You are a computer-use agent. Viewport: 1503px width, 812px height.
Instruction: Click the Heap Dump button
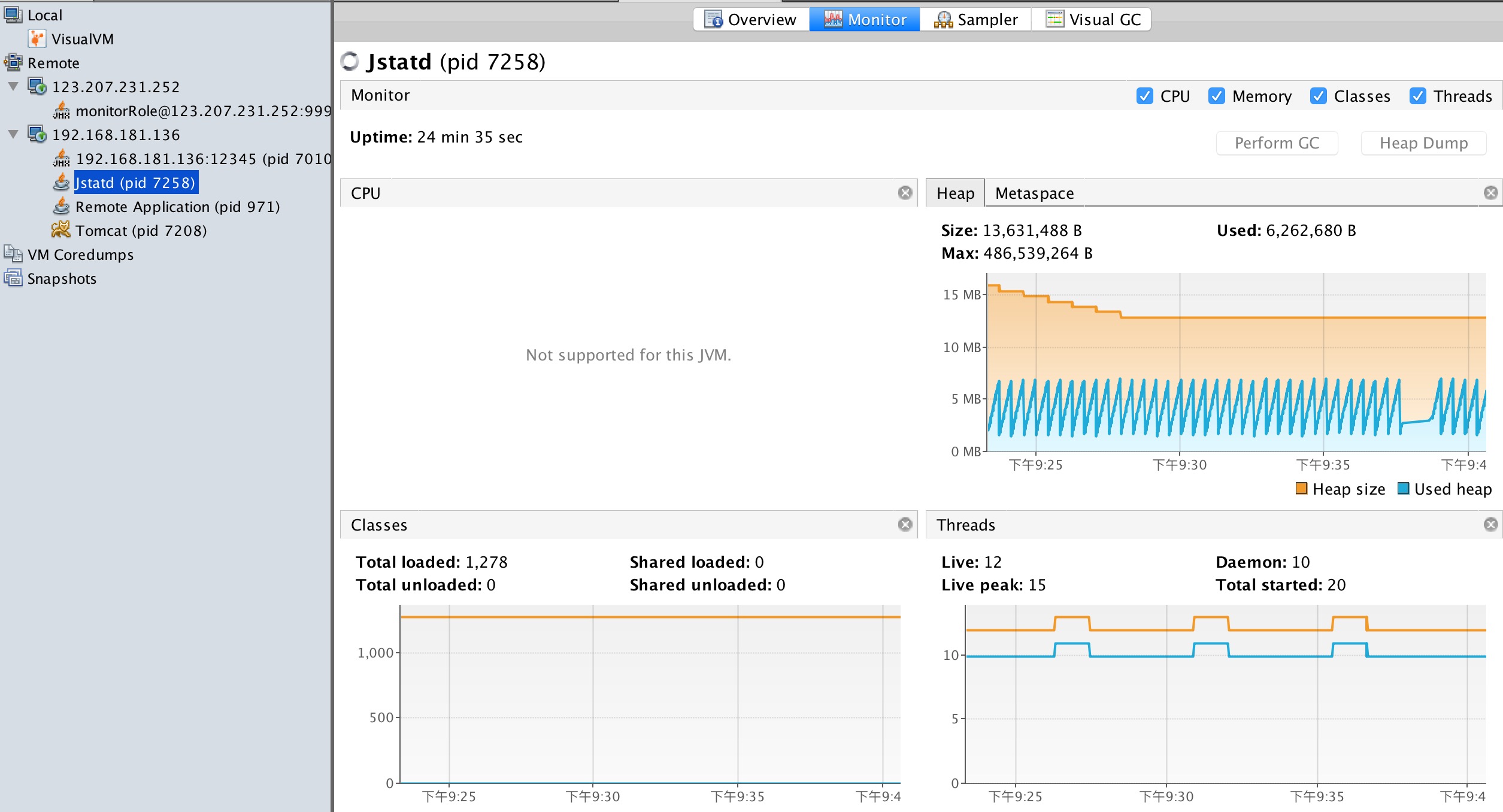[1423, 143]
